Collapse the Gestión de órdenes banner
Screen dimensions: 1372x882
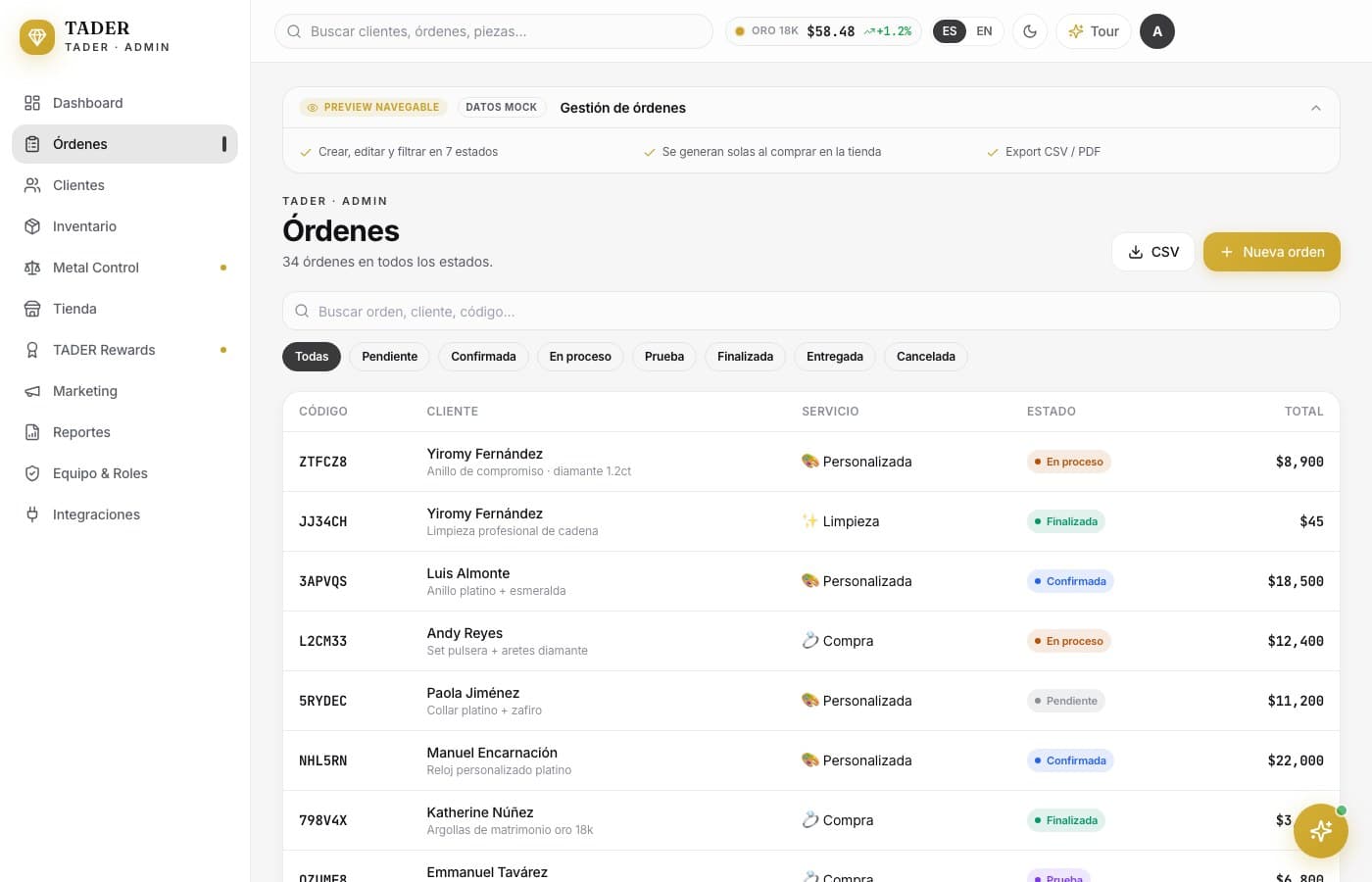(1316, 108)
